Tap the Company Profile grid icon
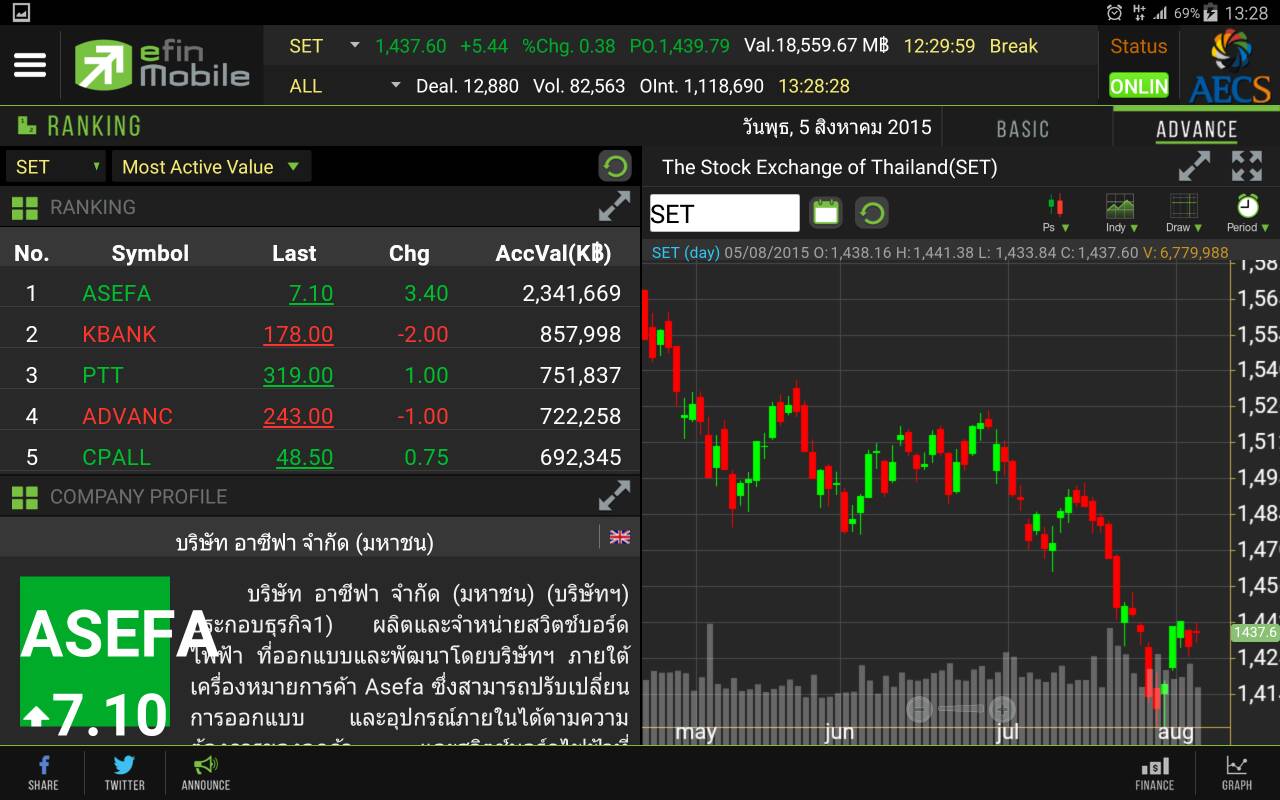 point(24,497)
